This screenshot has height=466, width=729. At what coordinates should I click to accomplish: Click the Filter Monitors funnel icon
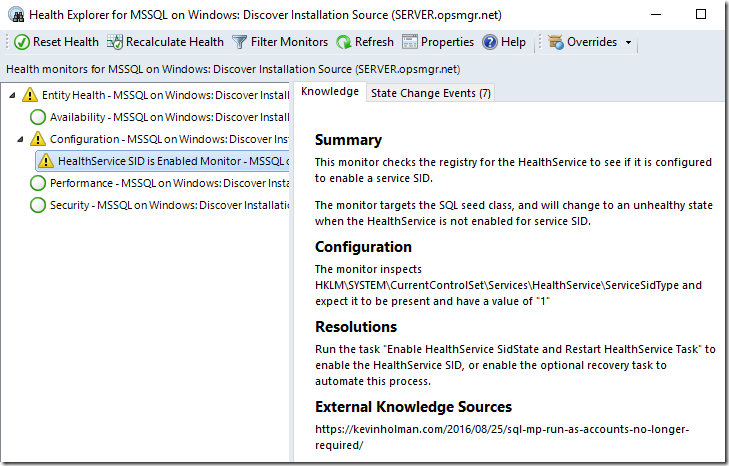pos(239,42)
